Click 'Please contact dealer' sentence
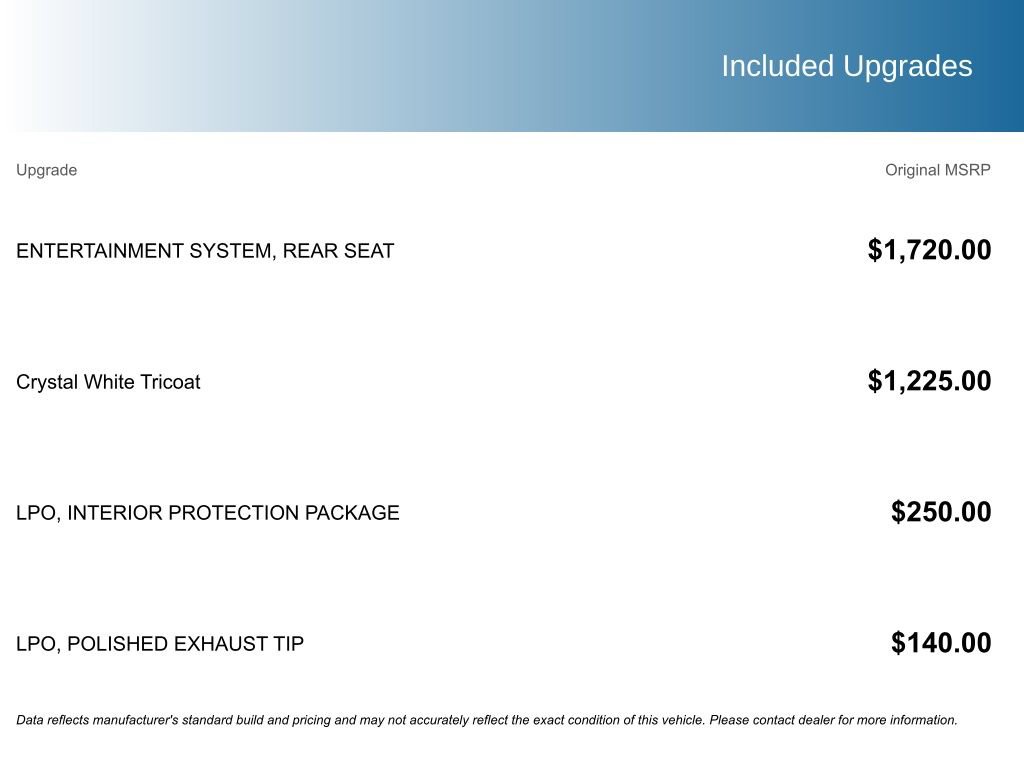Image resolution: width=1024 pixels, height=768 pixels. click(833, 720)
